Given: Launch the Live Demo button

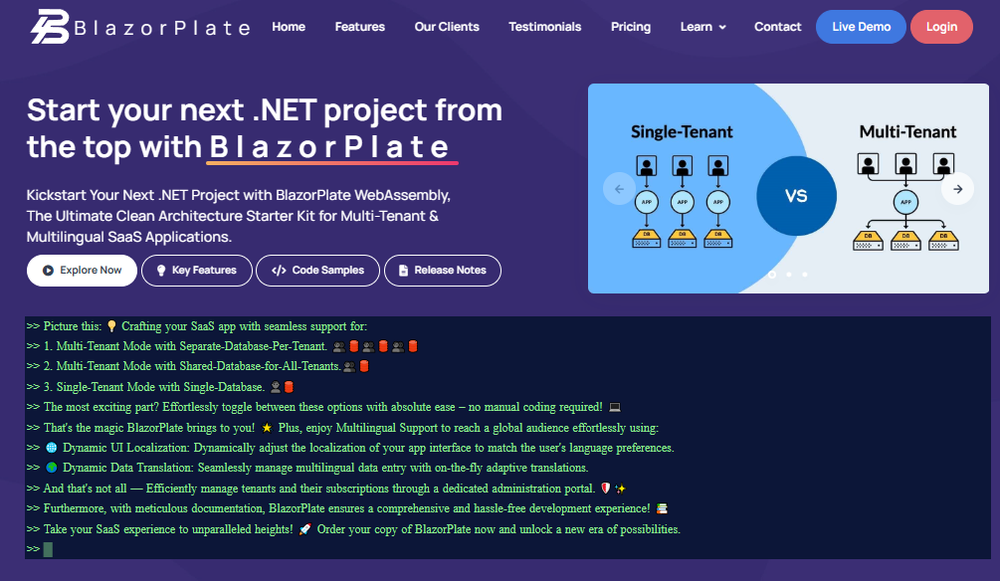Looking at the screenshot, I should pyautogui.click(x=861, y=27).
